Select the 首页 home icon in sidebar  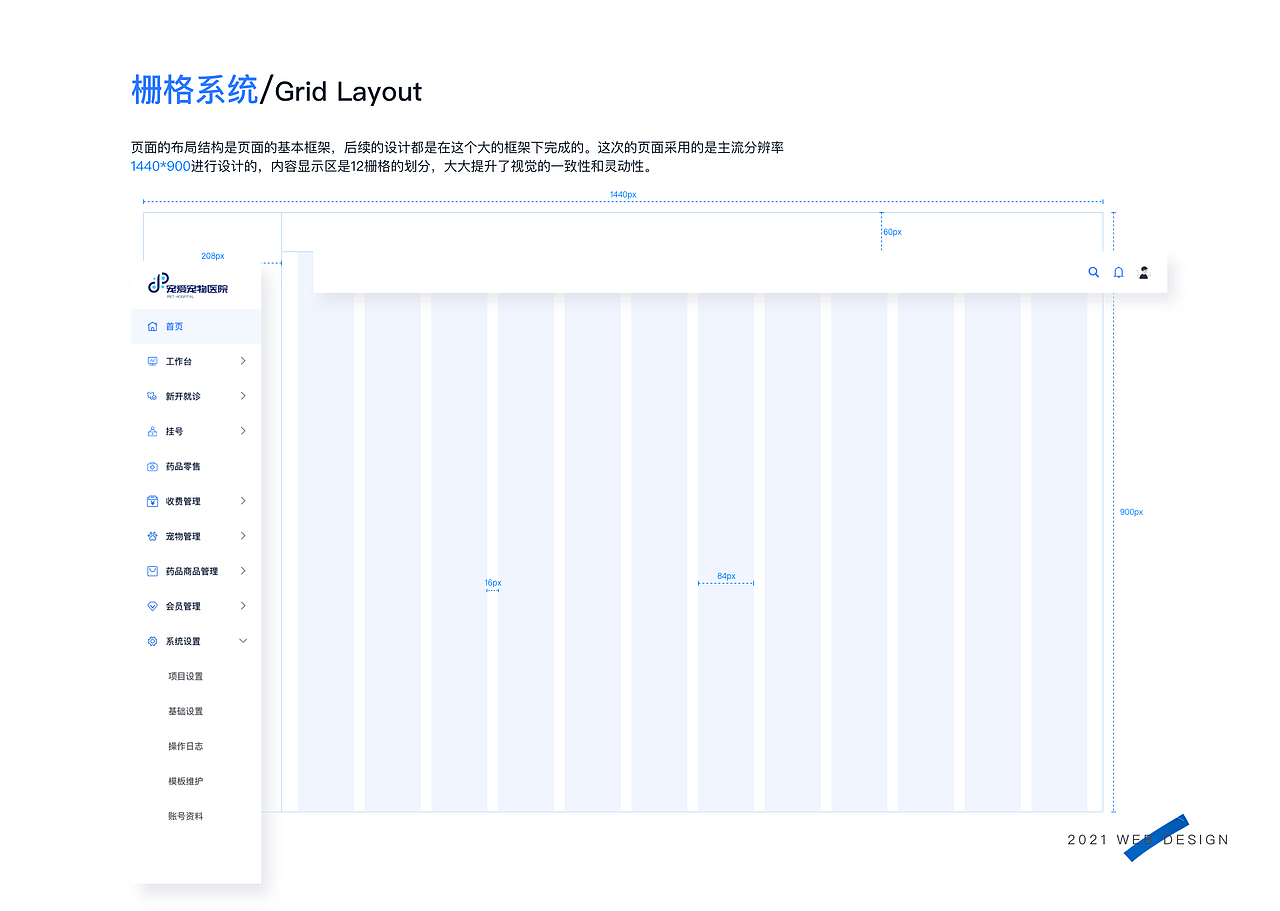153,325
